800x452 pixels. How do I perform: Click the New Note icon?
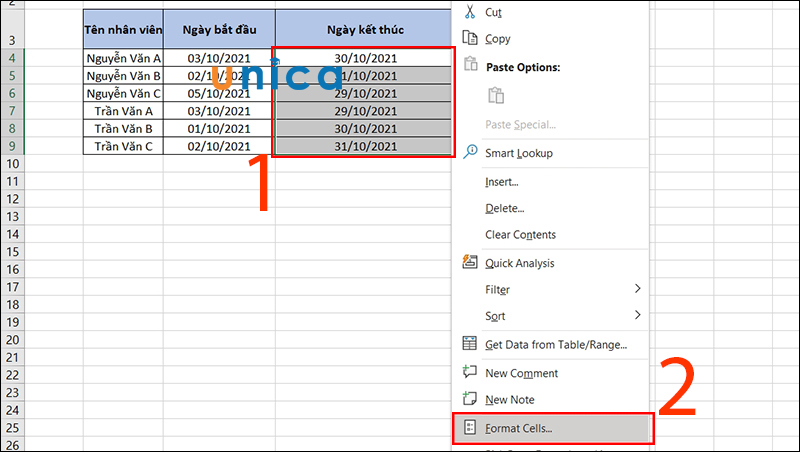click(469, 399)
